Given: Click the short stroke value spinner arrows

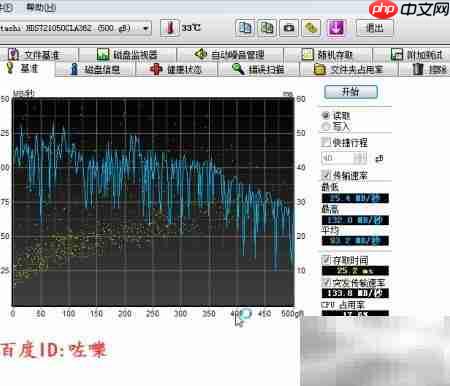Looking at the screenshot, I should coord(359,158).
